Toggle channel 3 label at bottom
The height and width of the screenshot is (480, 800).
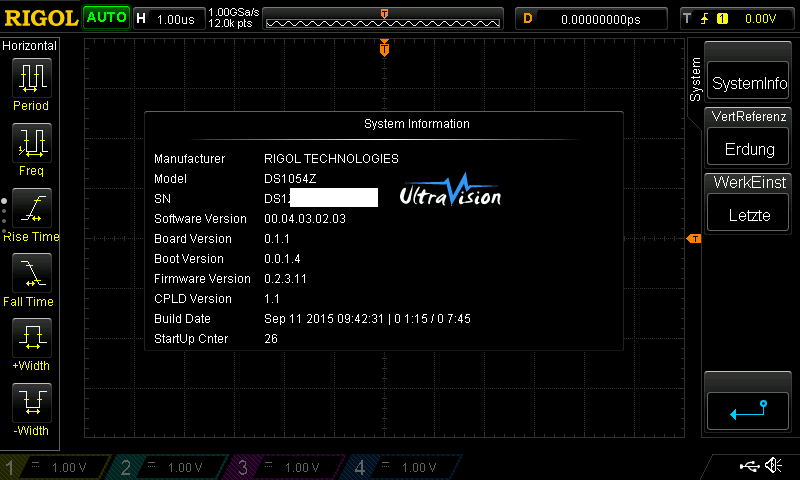[x=243, y=467]
